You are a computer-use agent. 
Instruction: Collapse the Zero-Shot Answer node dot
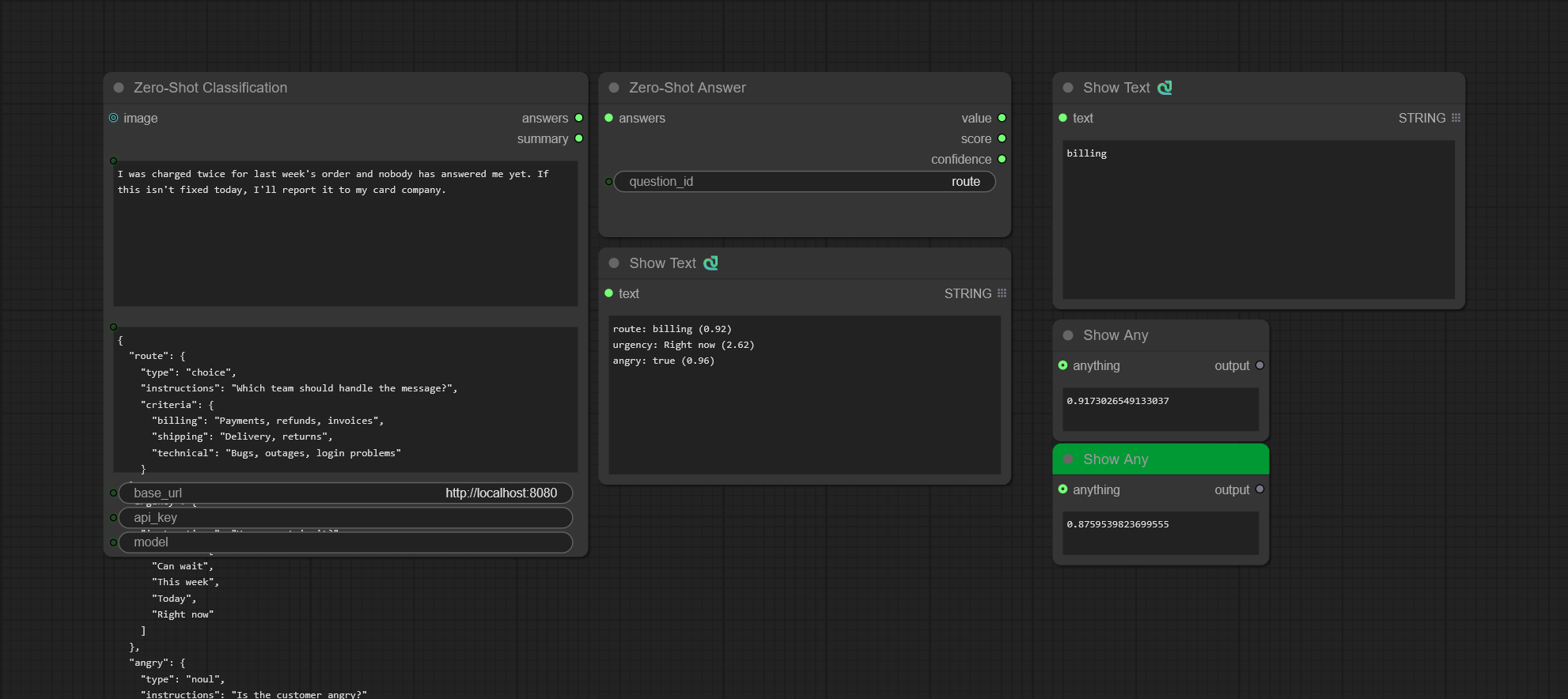tap(614, 88)
